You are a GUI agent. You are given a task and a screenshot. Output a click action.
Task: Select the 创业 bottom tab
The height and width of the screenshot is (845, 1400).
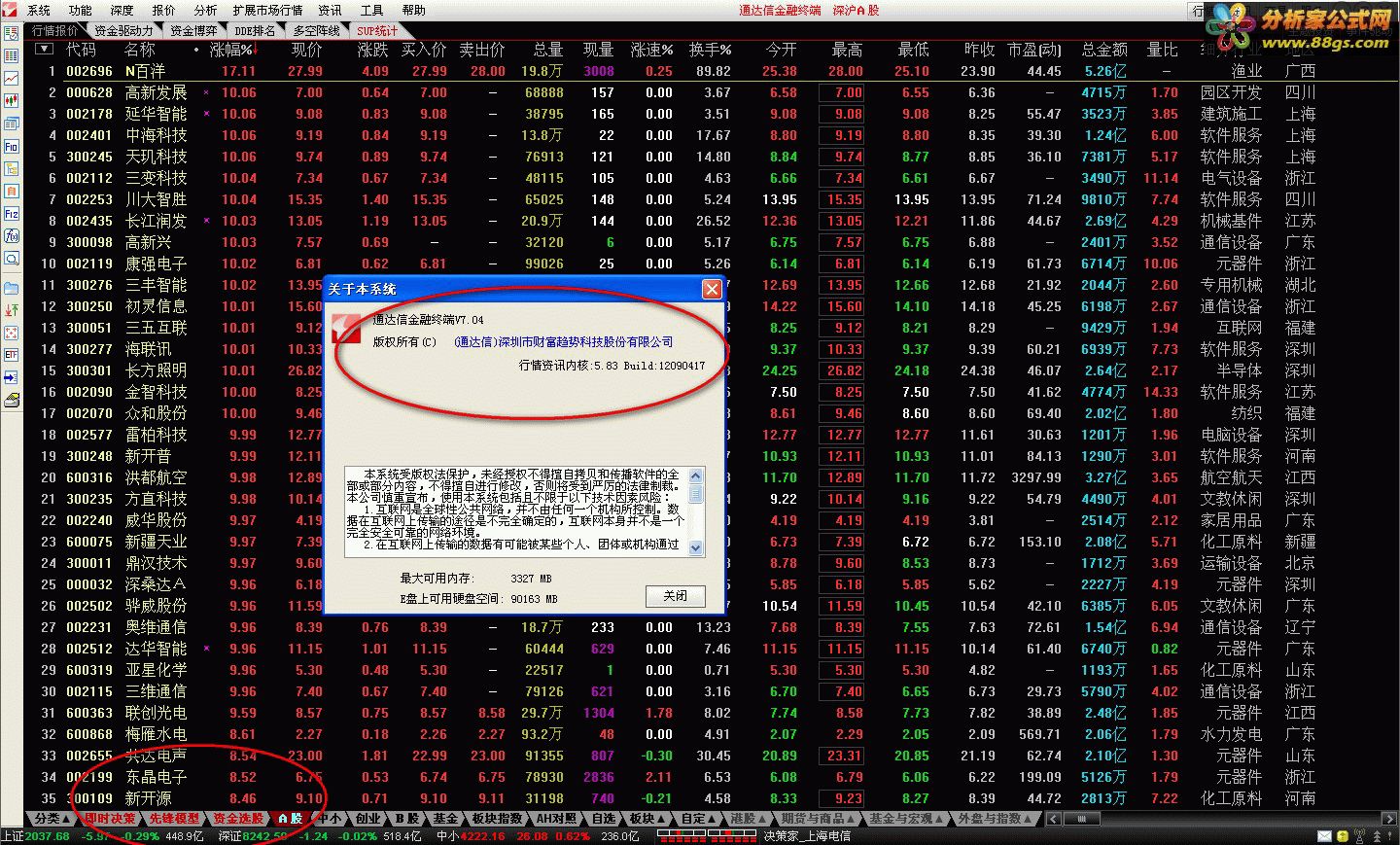tap(367, 819)
